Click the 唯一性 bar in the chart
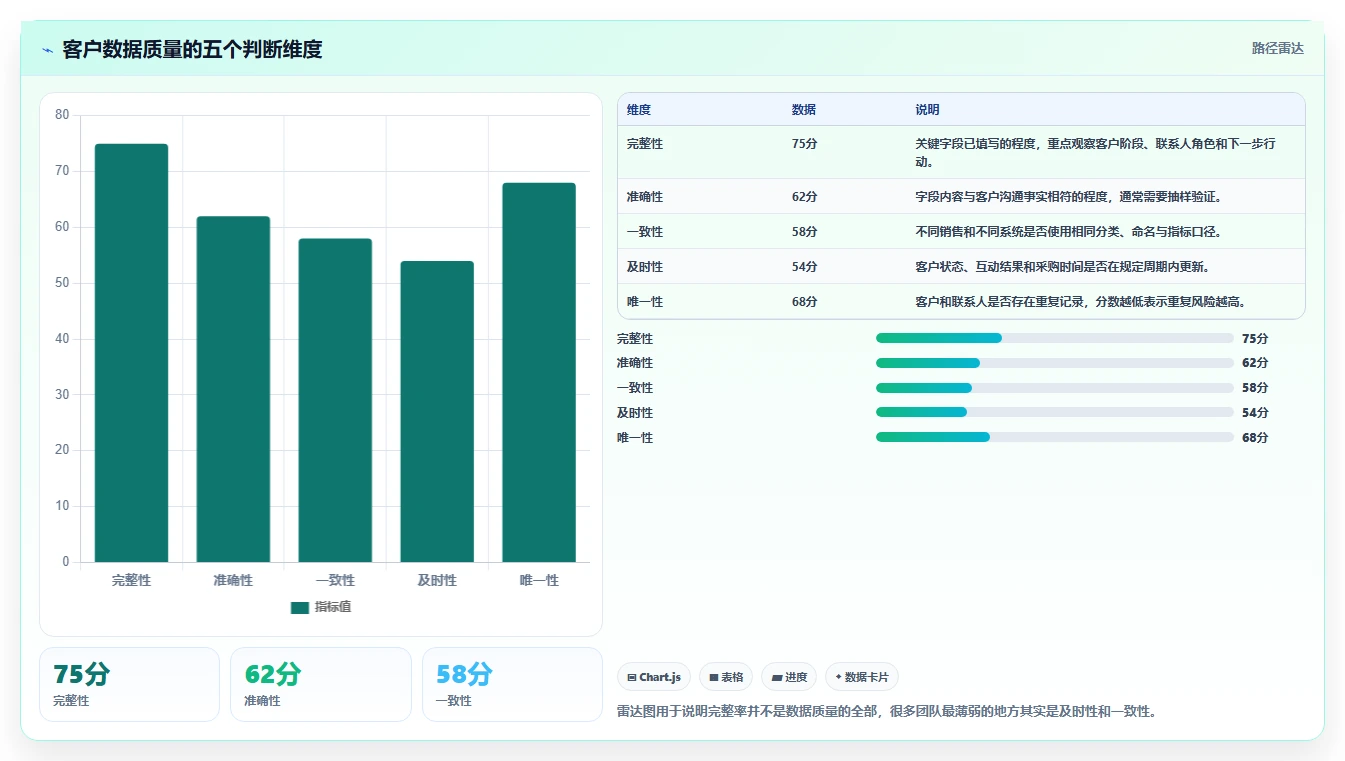The width and height of the screenshot is (1345, 761). (x=539, y=372)
